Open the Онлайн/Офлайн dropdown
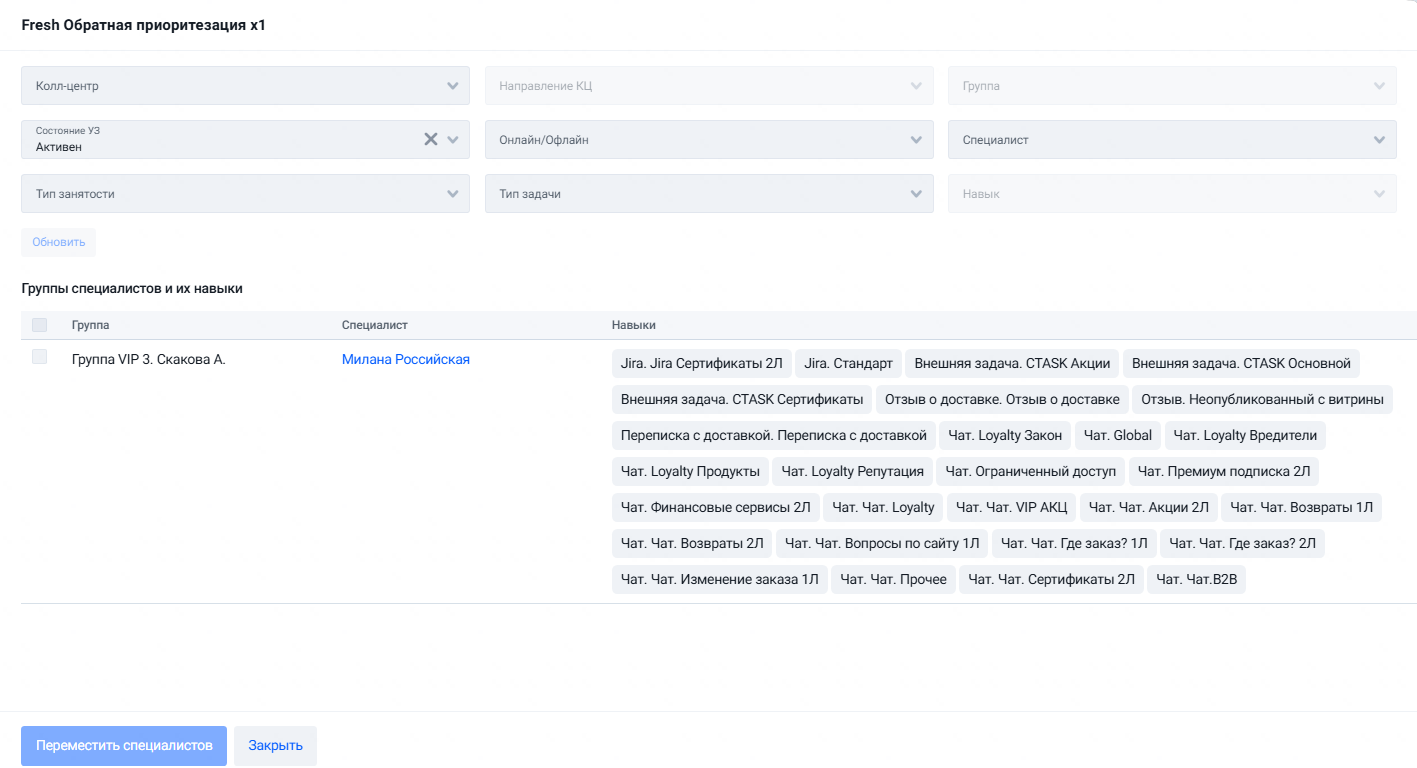This screenshot has height=768, width=1417. pos(709,140)
